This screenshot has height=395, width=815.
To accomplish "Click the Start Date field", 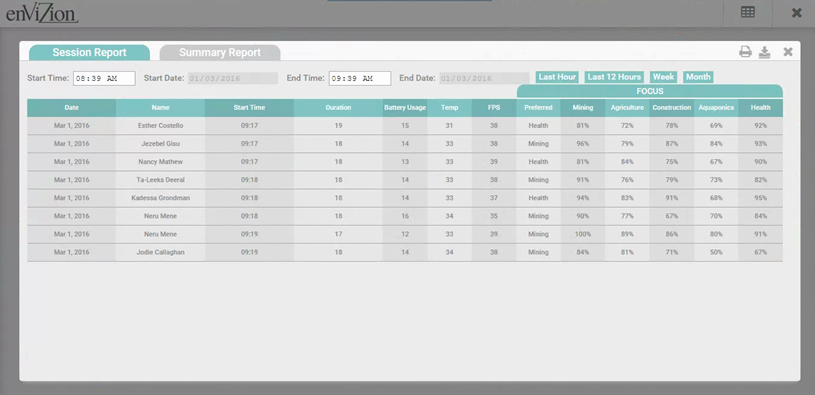I will 233,78.
